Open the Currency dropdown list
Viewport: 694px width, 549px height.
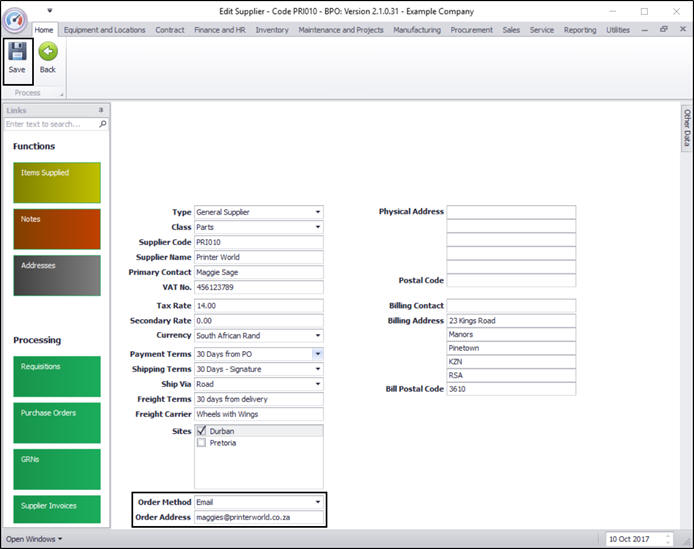318,336
